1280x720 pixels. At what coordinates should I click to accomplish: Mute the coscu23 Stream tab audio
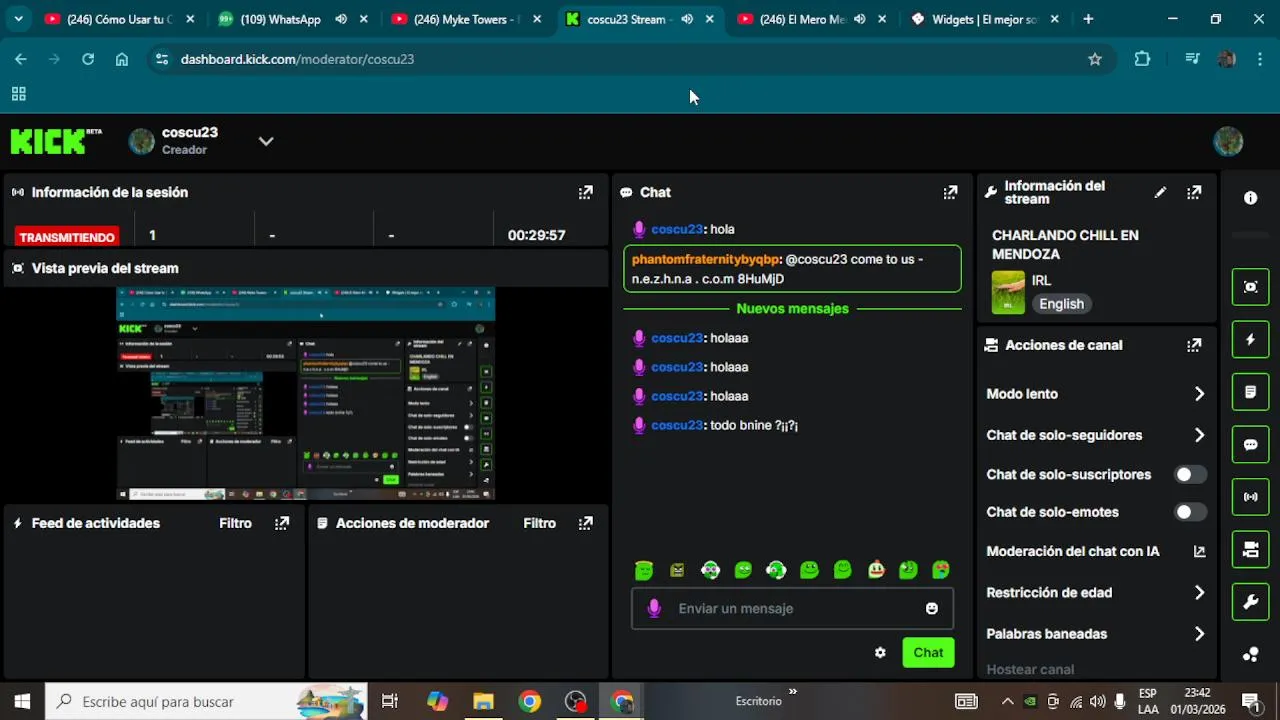tap(687, 19)
